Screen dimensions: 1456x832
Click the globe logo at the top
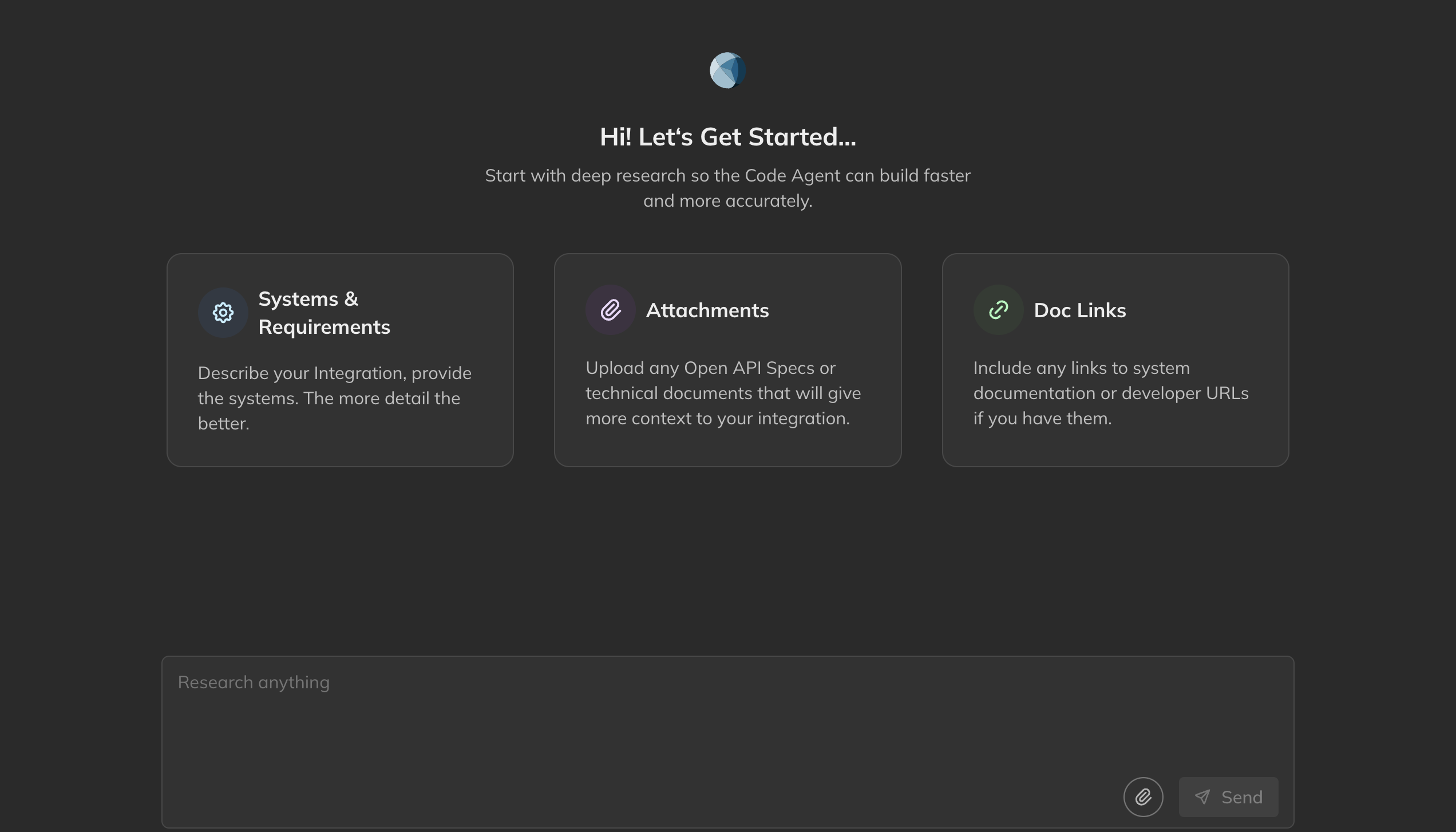coord(727,70)
